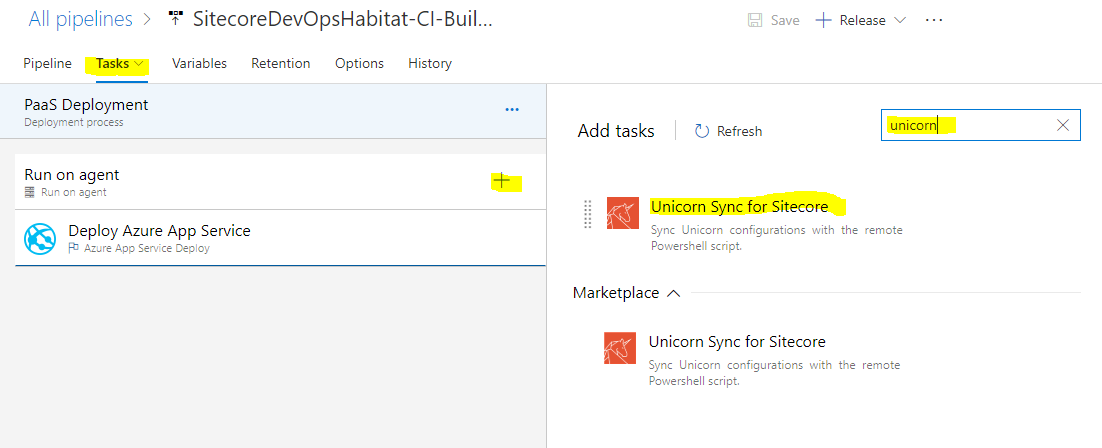Click the Save disk icon
Viewport: 1102px width, 448px height.
756,20
